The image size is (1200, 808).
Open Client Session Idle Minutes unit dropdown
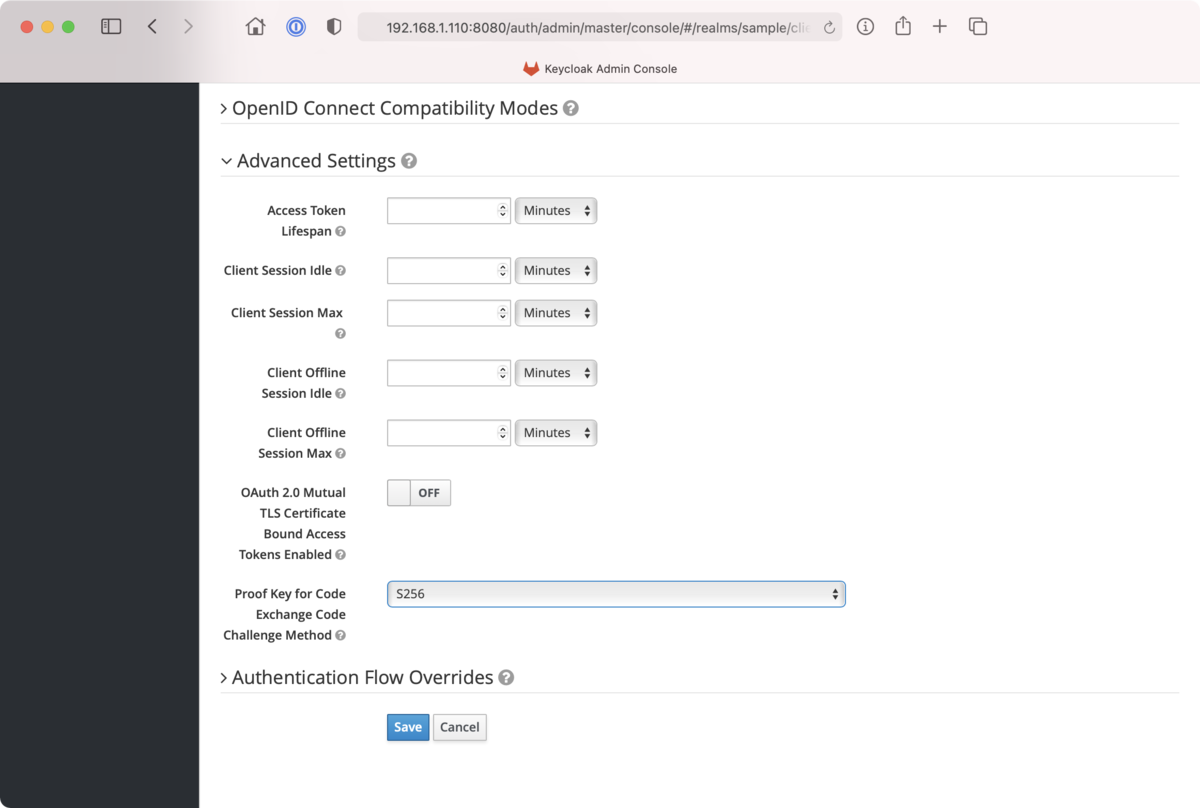click(x=556, y=271)
